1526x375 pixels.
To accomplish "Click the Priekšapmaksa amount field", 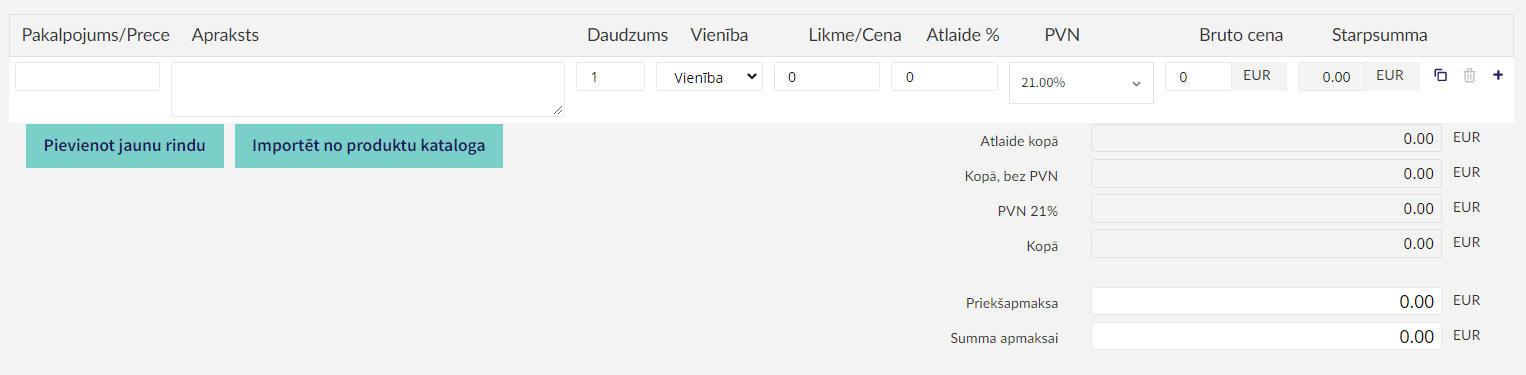I will tap(1266, 301).
